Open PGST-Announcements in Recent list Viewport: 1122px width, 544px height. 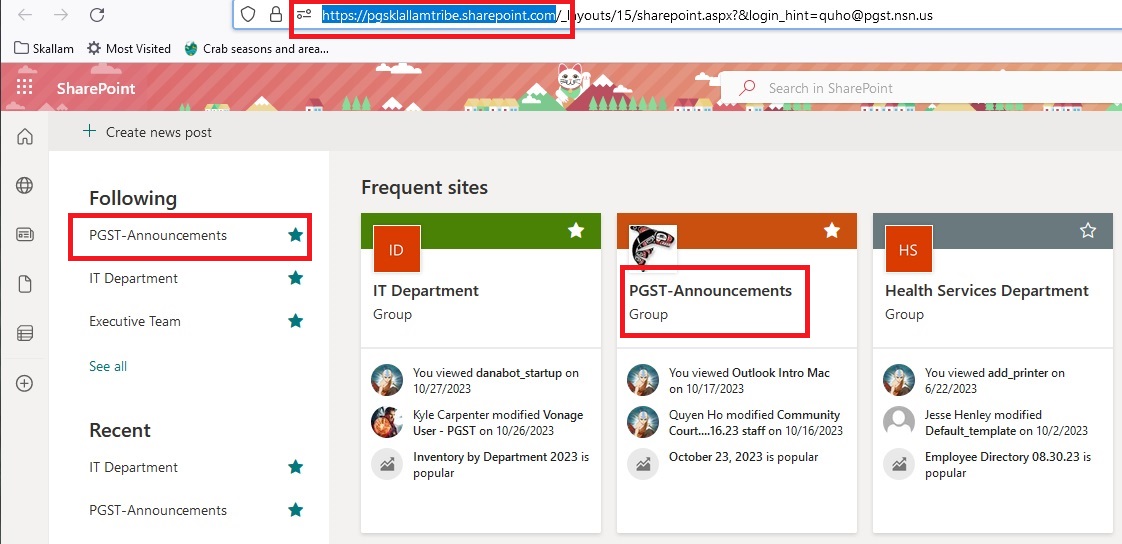pos(157,510)
